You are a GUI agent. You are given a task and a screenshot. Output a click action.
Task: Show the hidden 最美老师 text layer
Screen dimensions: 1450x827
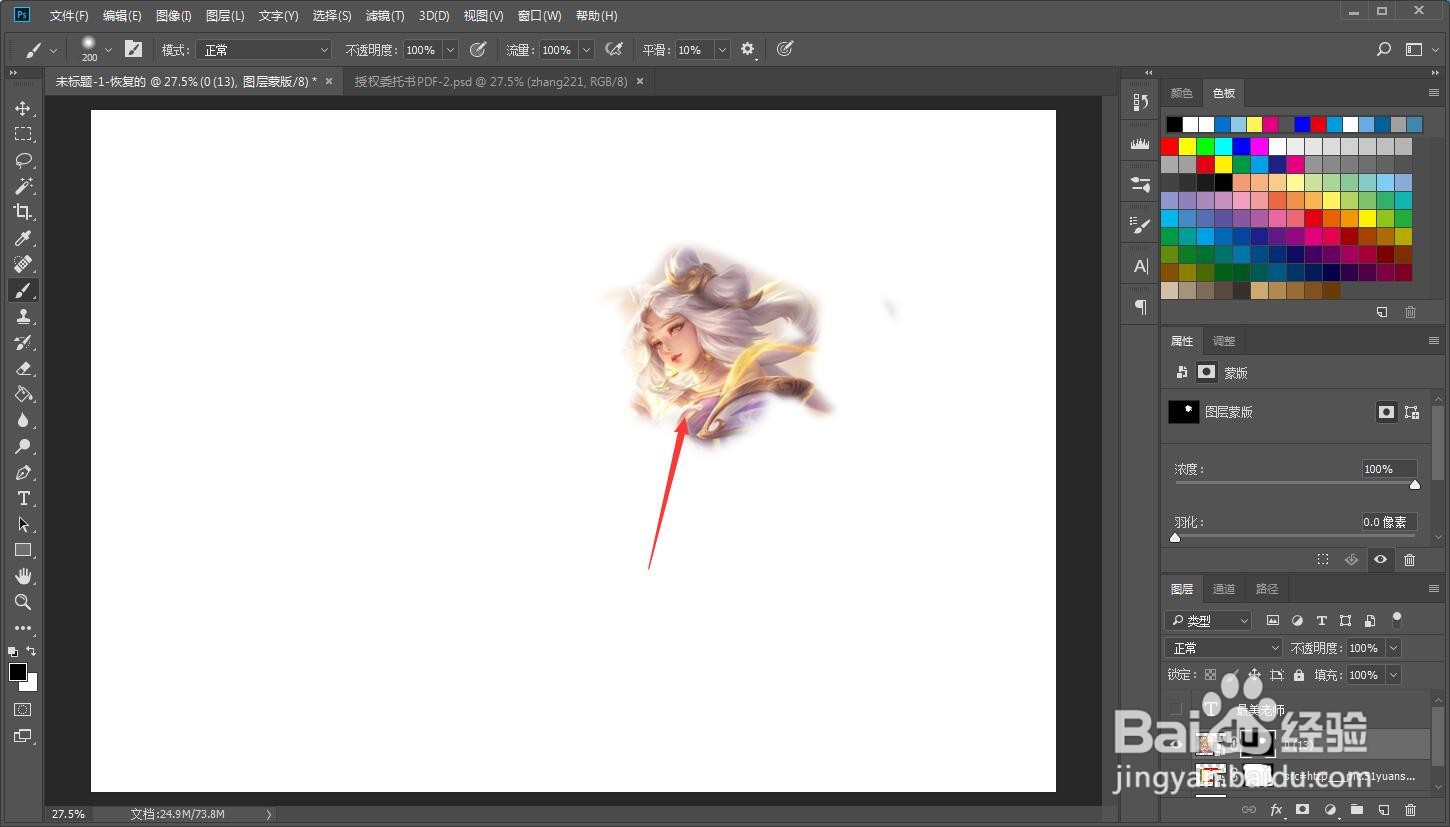1176,709
